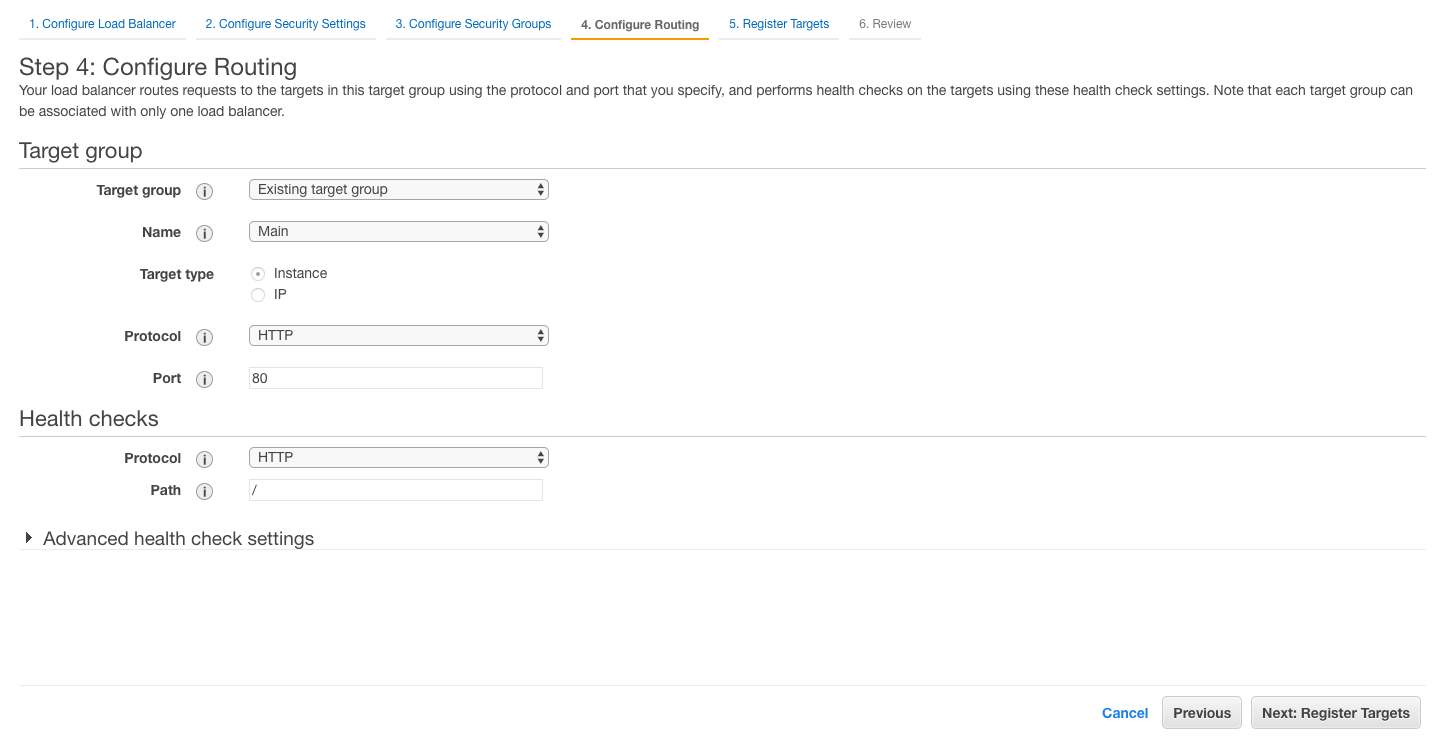
Task: Open the Name dropdown showing Main
Action: (398, 231)
